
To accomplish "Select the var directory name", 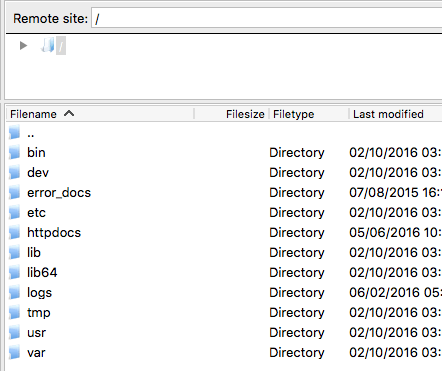I will coord(36,352).
